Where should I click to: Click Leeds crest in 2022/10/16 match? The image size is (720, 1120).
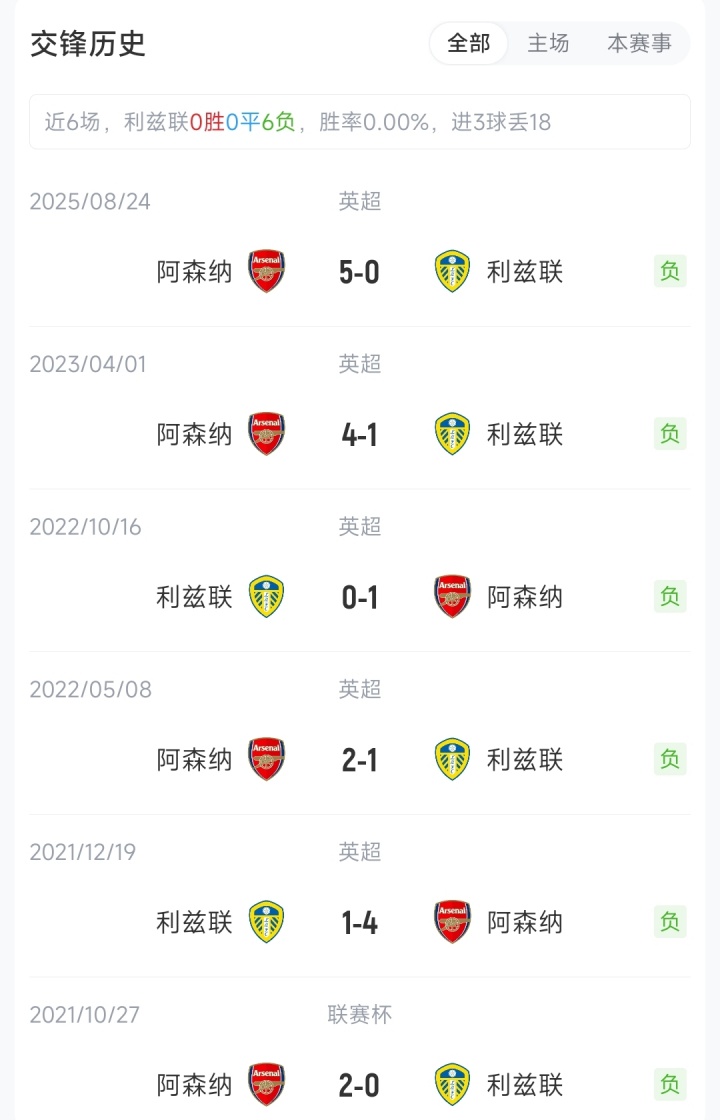tap(267, 597)
